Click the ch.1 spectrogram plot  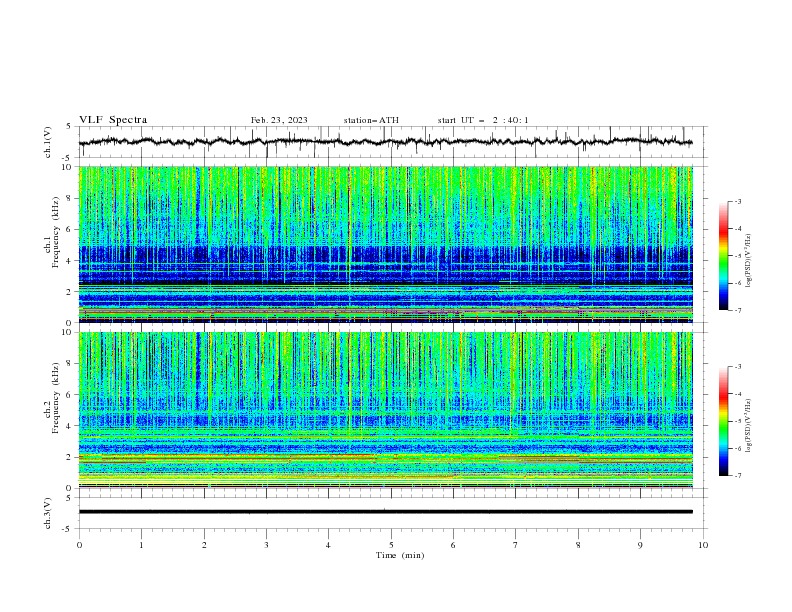pyautogui.click(x=386, y=244)
